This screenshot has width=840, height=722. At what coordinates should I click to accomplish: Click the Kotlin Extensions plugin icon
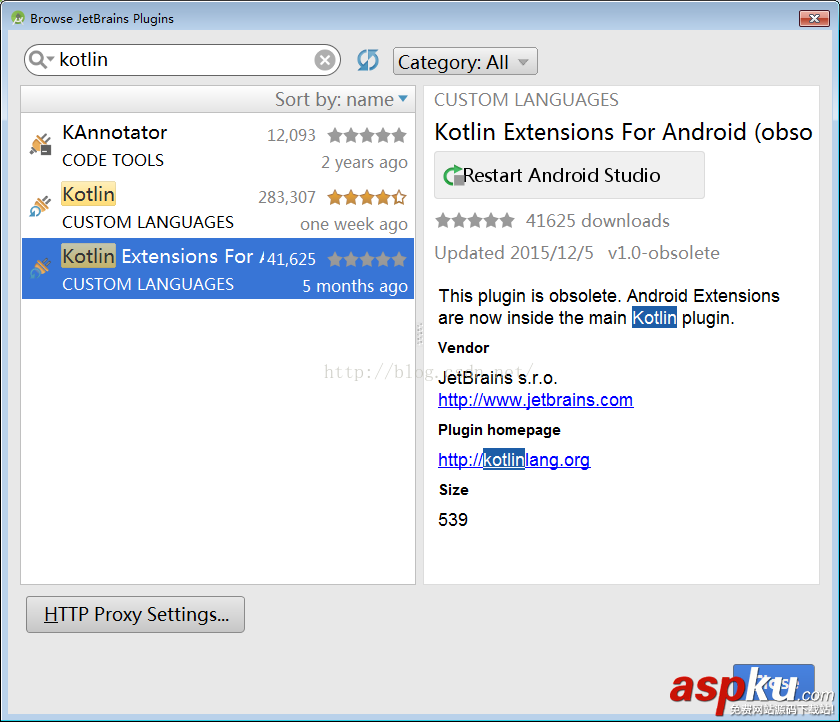point(41,268)
